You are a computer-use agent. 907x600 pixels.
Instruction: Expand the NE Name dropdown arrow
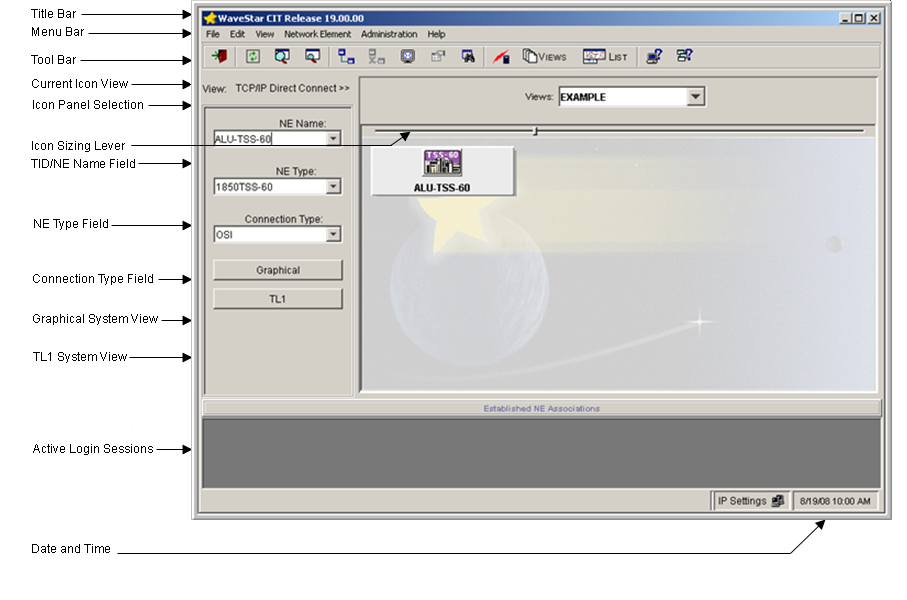click(333, 139)
